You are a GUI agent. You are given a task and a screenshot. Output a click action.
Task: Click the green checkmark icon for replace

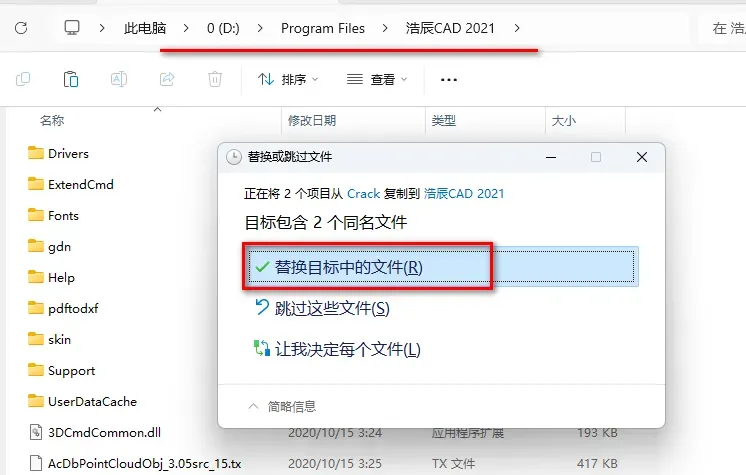(x=262, y=267)
